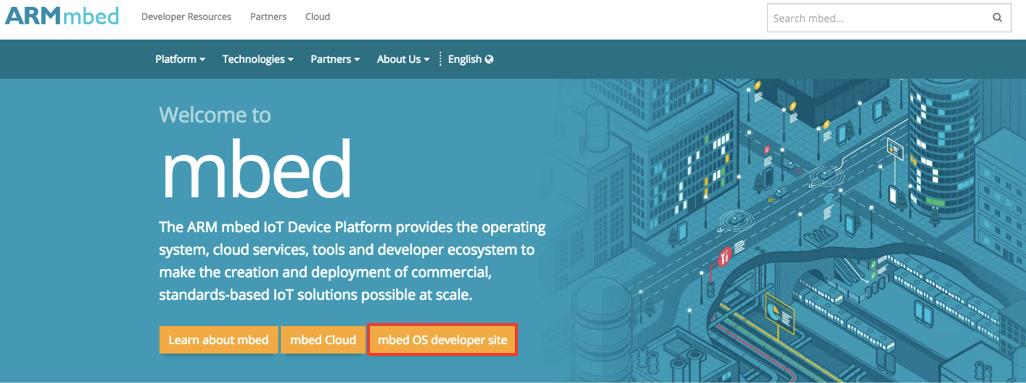Click the dotted divider before English
Viewport: 1026px width, 383px height.
coord(440,59)
